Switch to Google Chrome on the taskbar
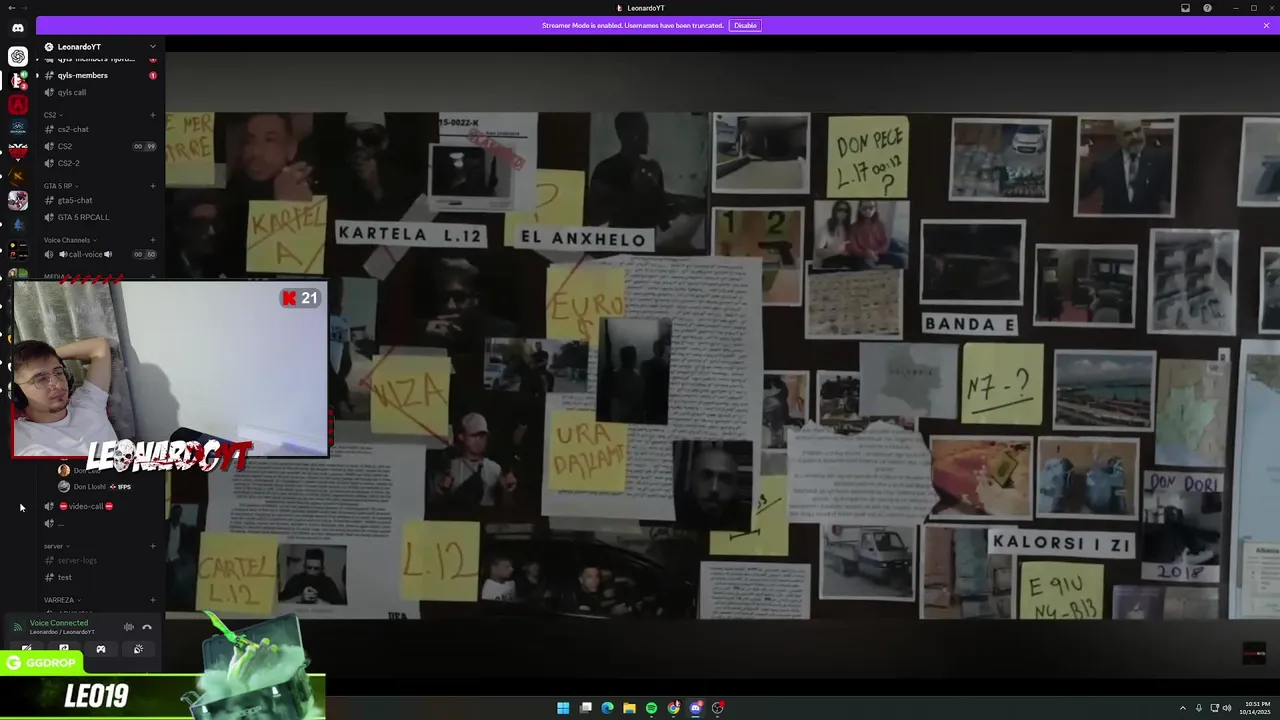The image size is (1280, 720). [x=674, y=708]
